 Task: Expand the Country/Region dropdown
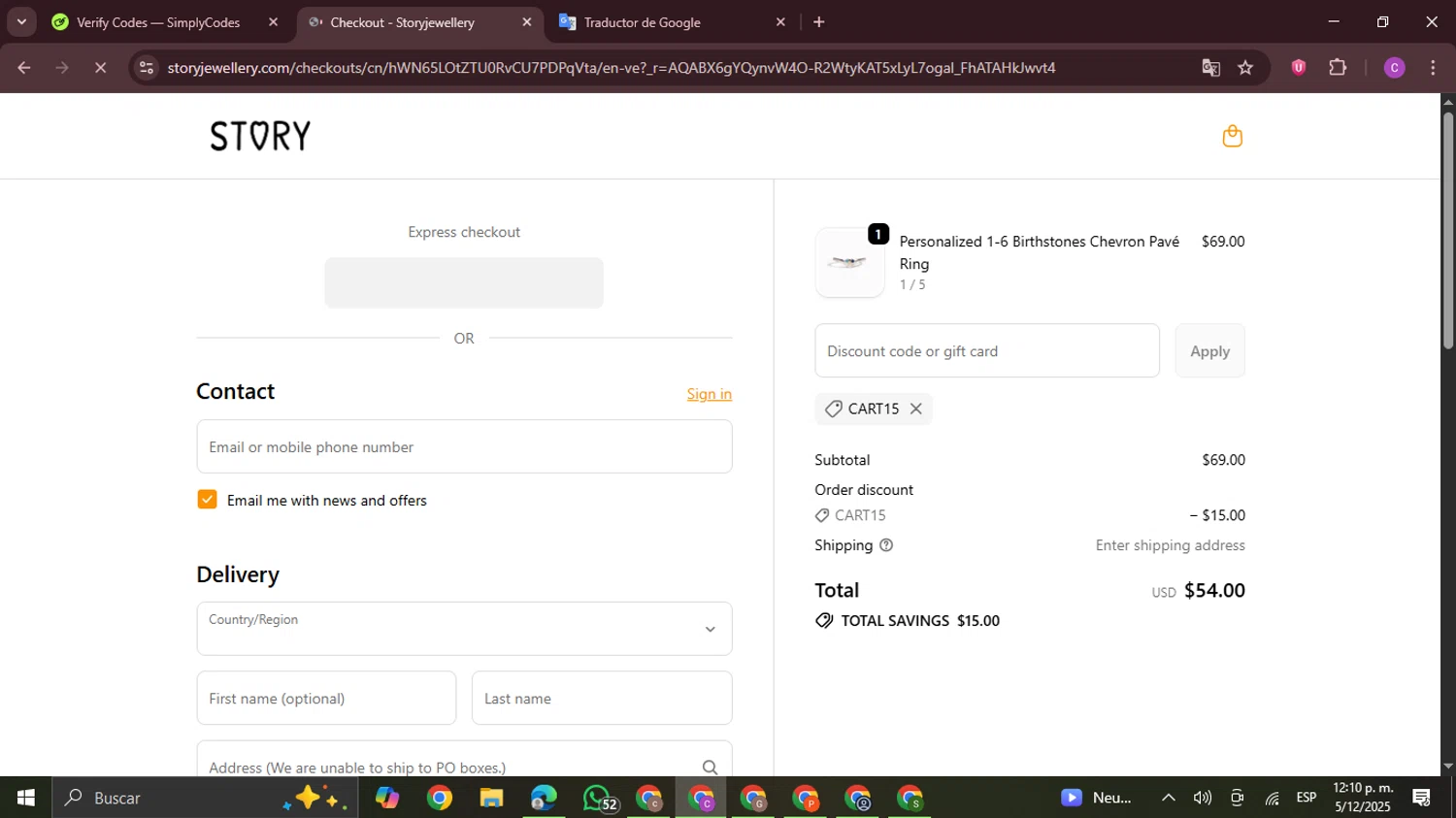[464, 629]
